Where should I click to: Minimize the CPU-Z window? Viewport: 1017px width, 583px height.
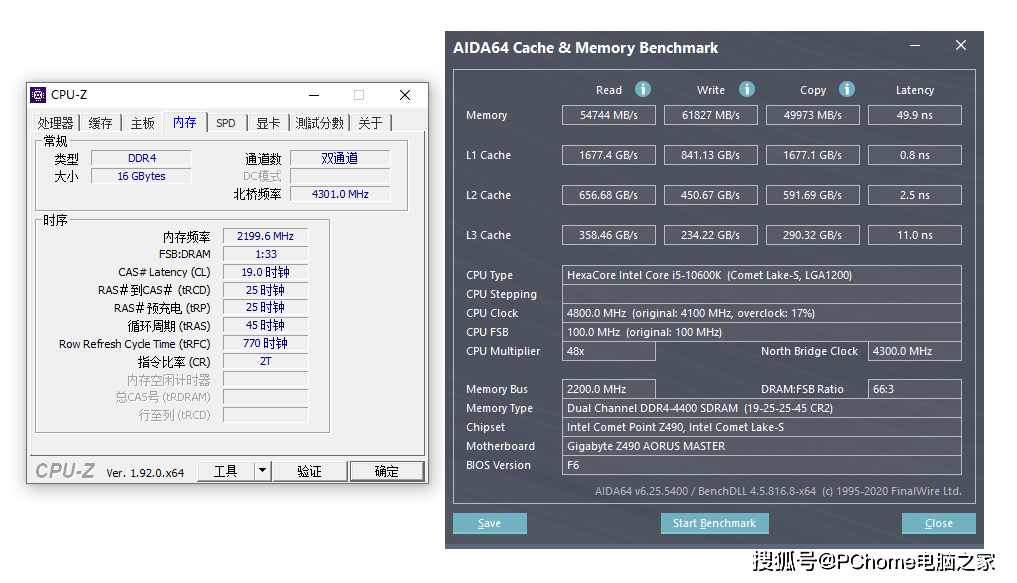[314, 95]
